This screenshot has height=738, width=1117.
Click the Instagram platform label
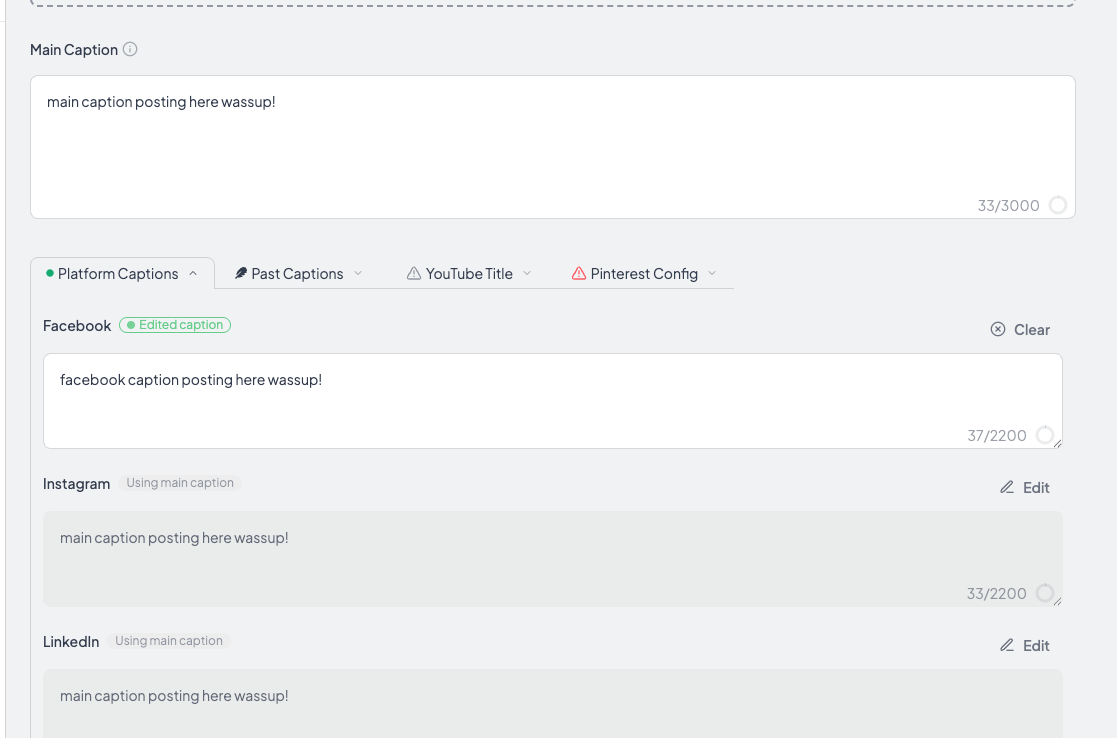click(76, 484)
